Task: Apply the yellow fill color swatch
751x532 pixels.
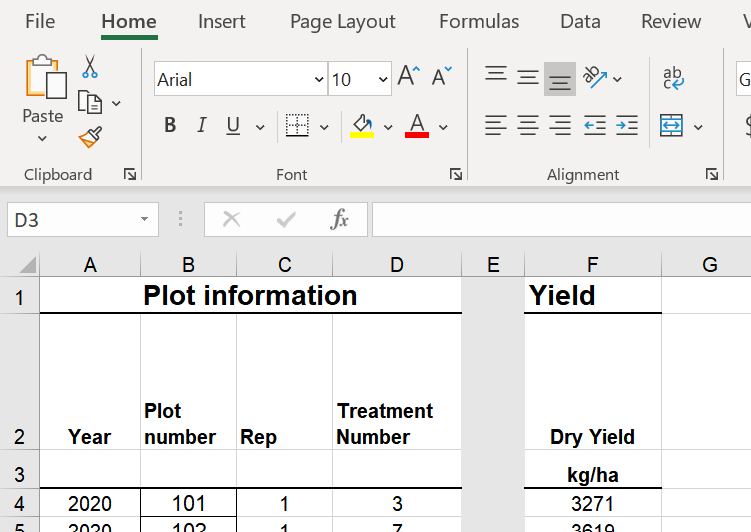Action: click(x=361, y=126)
